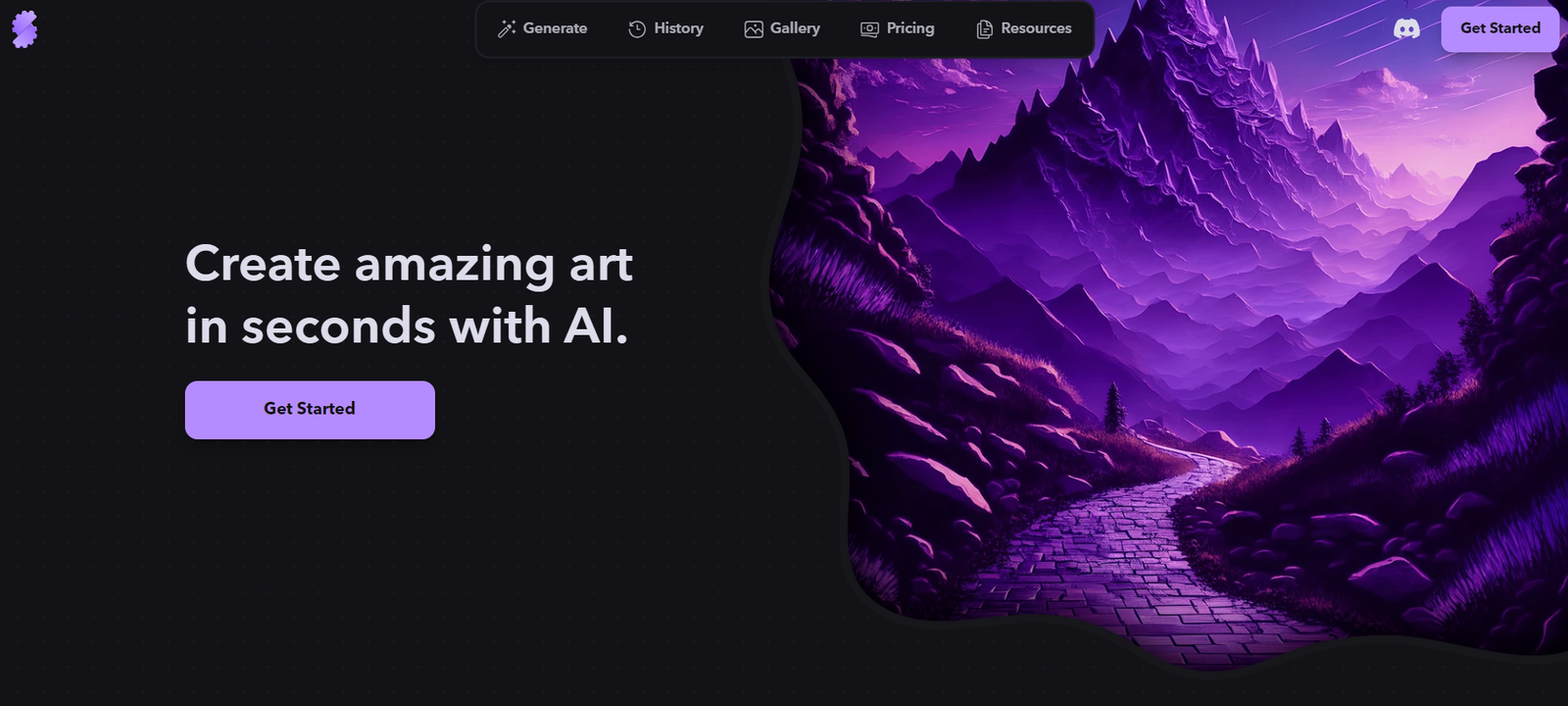Click the top-right Get Started button
Viewport: 1568px width, 706px height.
pyautogui.click(x=1500, y=28)
